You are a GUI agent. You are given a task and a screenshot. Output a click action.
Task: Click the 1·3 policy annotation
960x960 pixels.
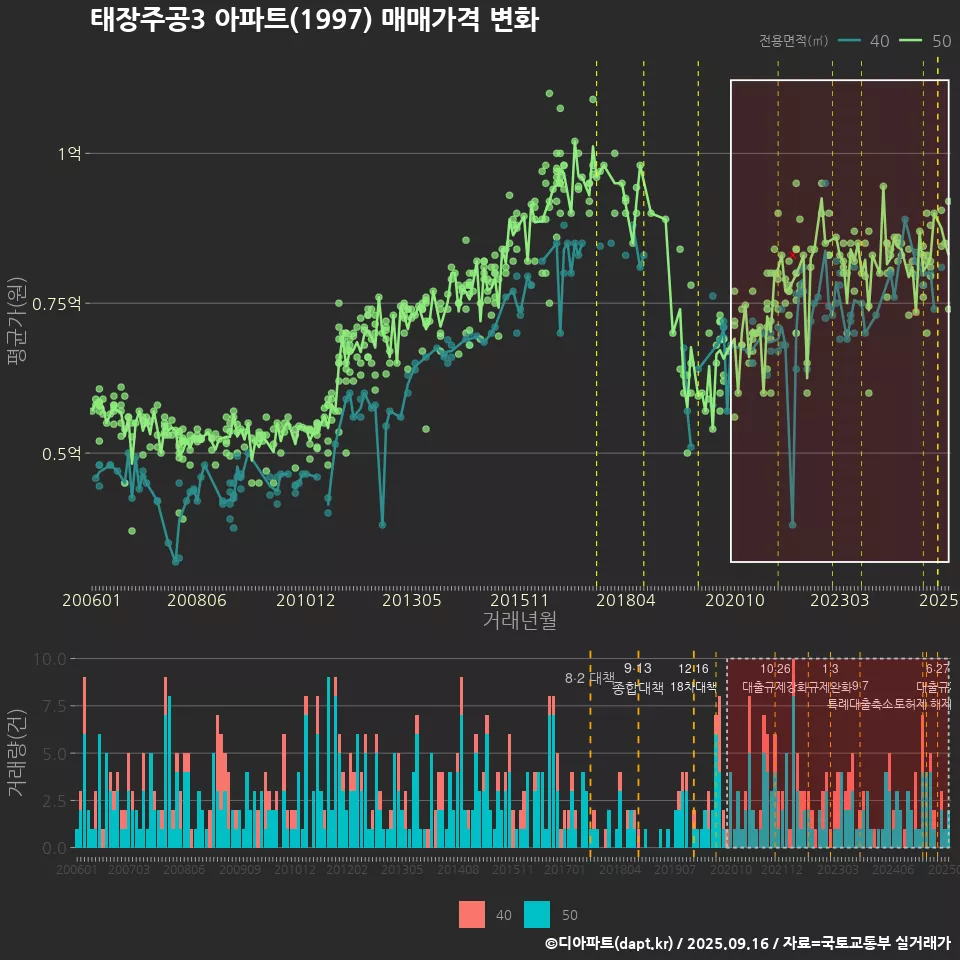pyautogui.click(x=830, y=669)
